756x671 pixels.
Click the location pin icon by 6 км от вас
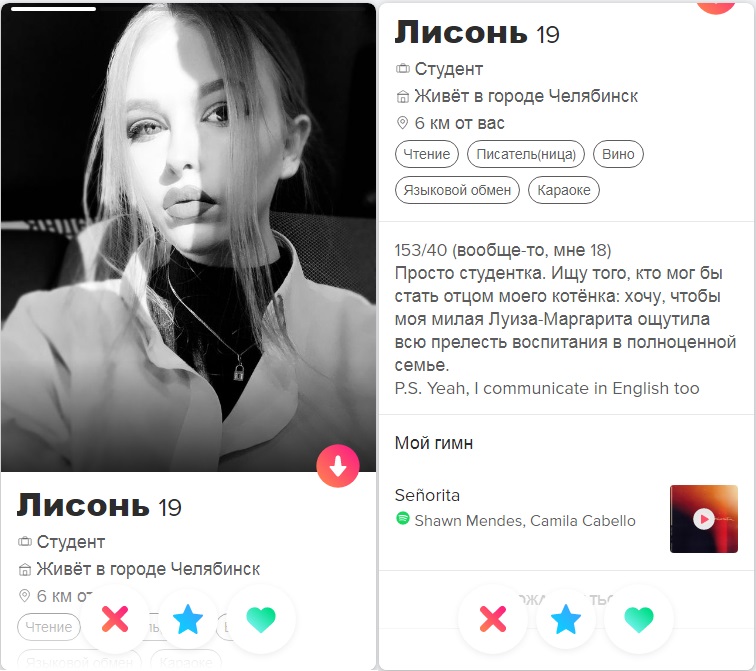pos(402,123)
